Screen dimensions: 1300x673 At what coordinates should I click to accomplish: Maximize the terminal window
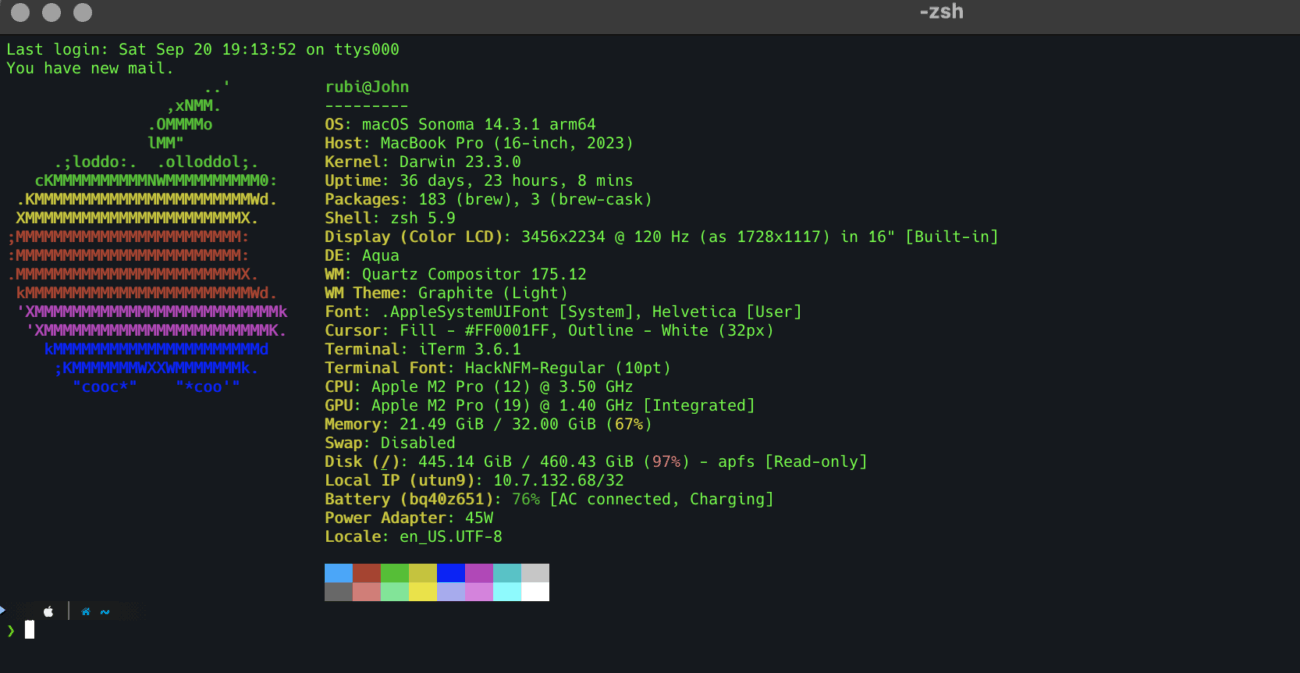83,13
